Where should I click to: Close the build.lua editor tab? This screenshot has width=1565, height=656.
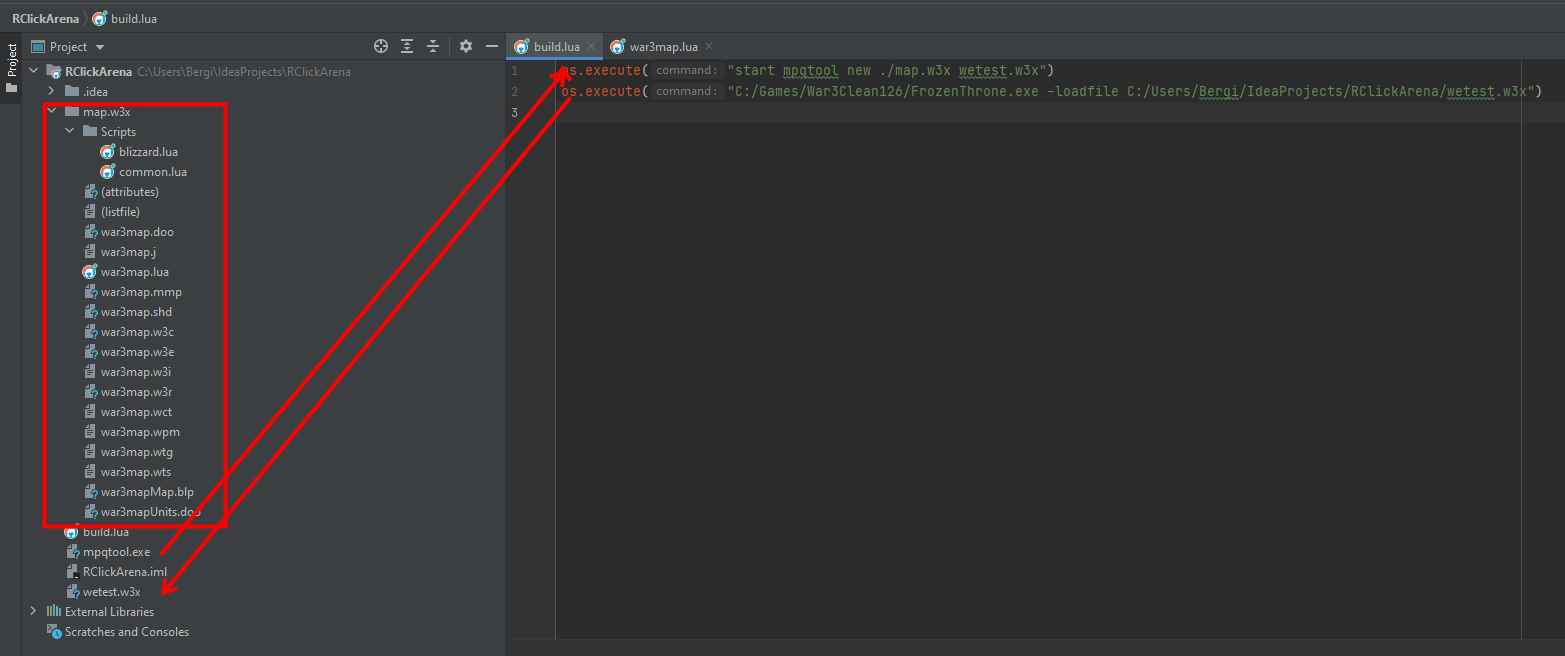point(591,46)
